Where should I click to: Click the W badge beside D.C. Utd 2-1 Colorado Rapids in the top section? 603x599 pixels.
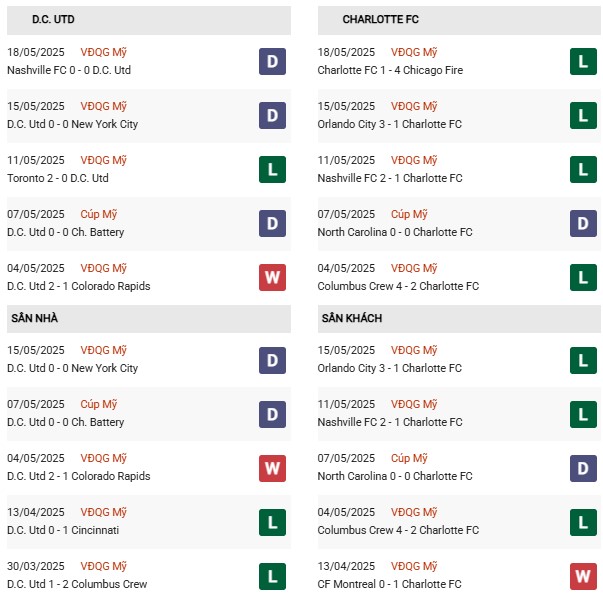pos(272,278)
